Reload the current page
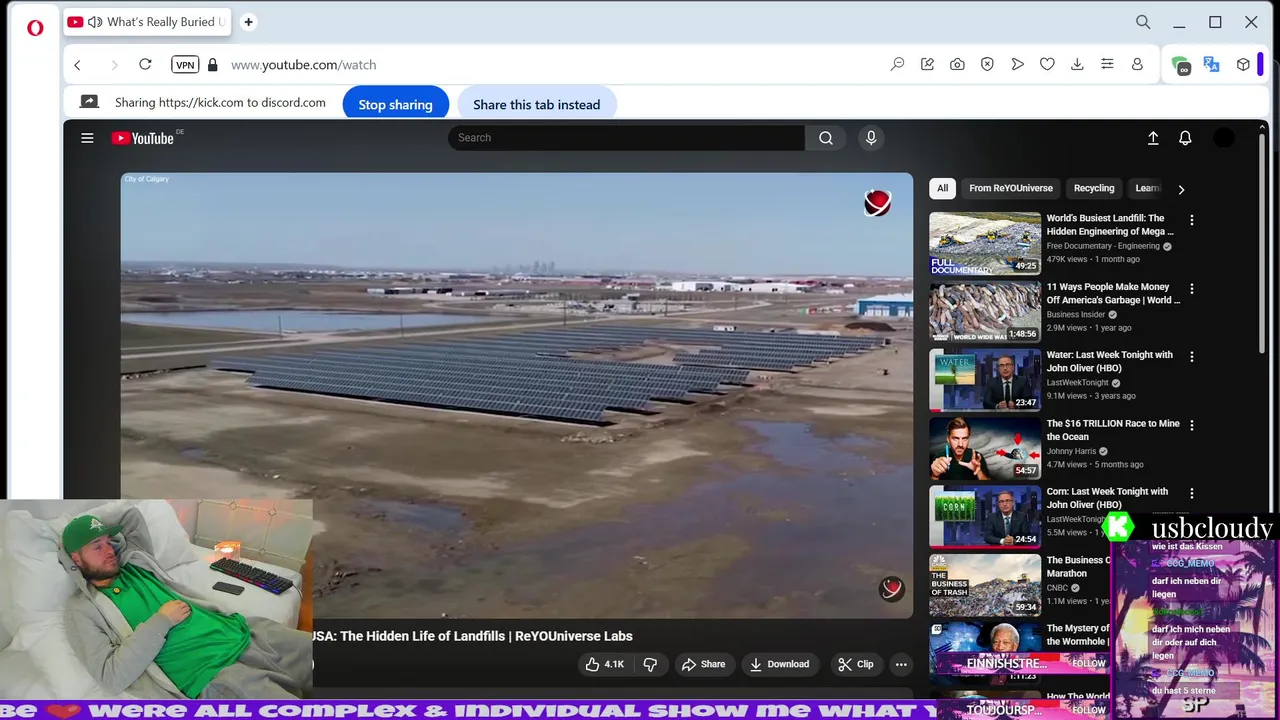1280x720 pixels. tap(145, 64)
